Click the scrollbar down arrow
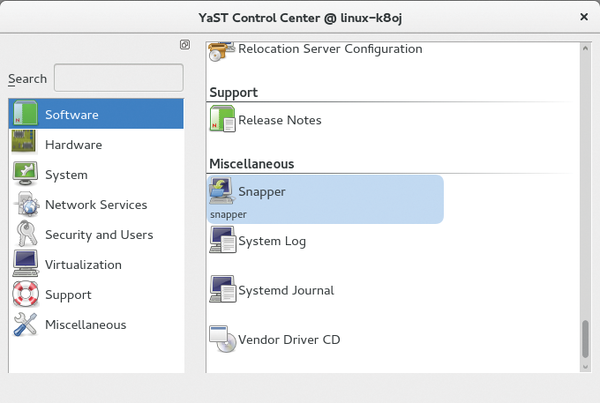Image resolution: width=600 pixels, height=403 pixels. point(585,367)
